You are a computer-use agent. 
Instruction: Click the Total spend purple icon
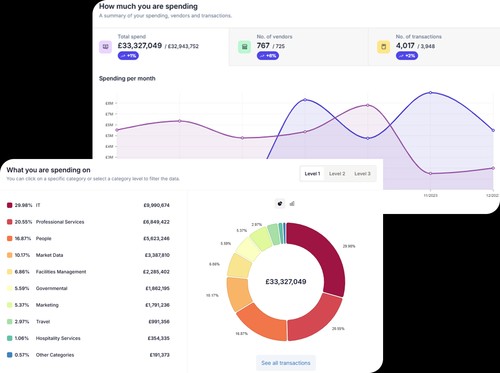(x=105, y=47)
